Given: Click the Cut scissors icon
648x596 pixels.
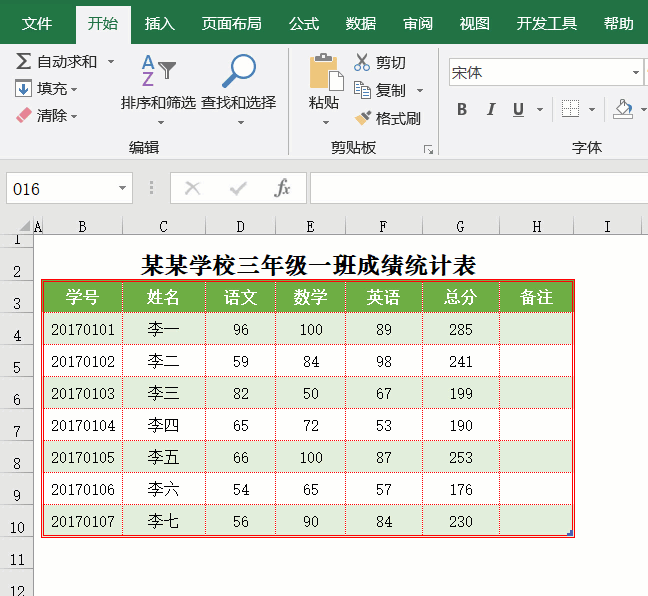Looking at the screenshot, I should [x=362, y=62].
